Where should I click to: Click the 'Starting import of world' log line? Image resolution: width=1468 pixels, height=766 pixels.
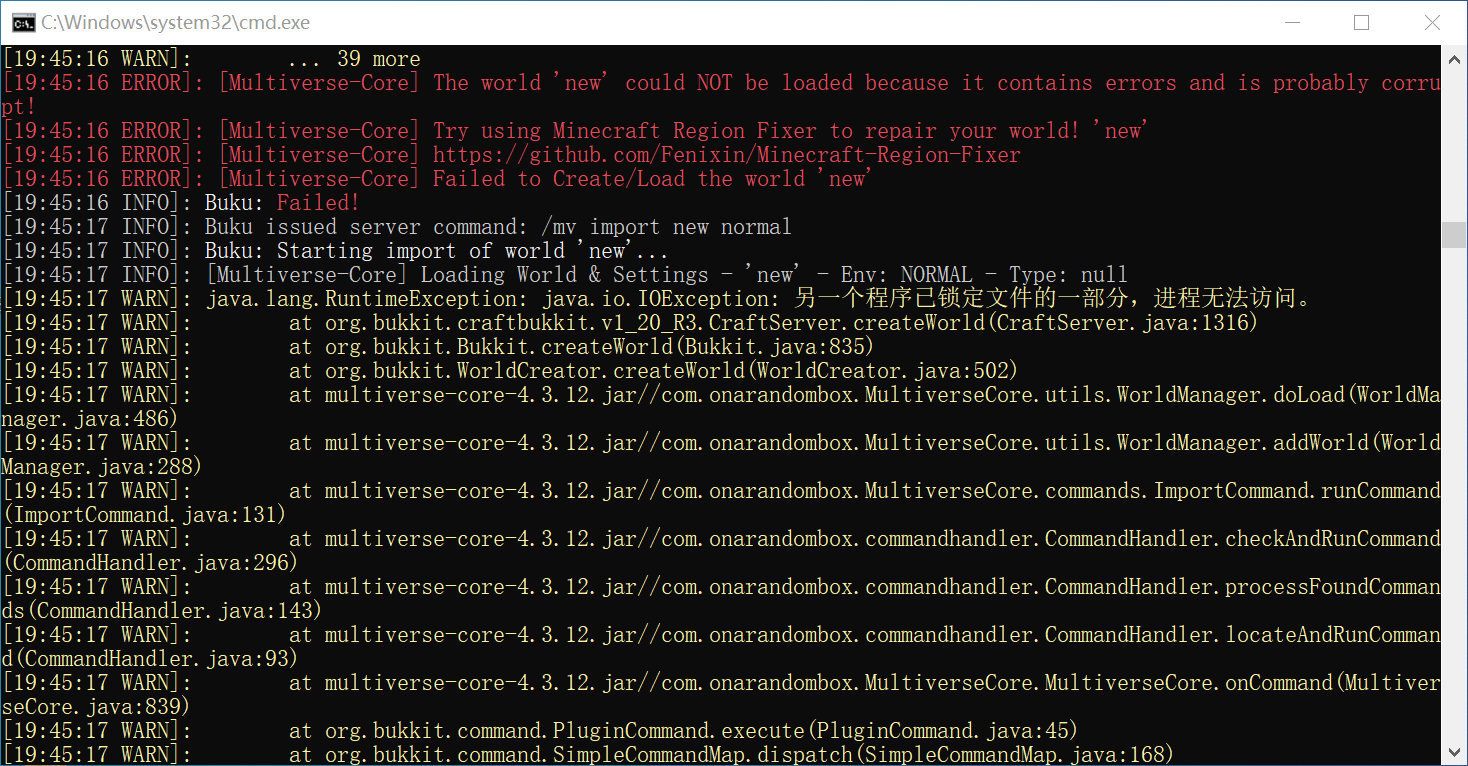(x=436, y=251)
